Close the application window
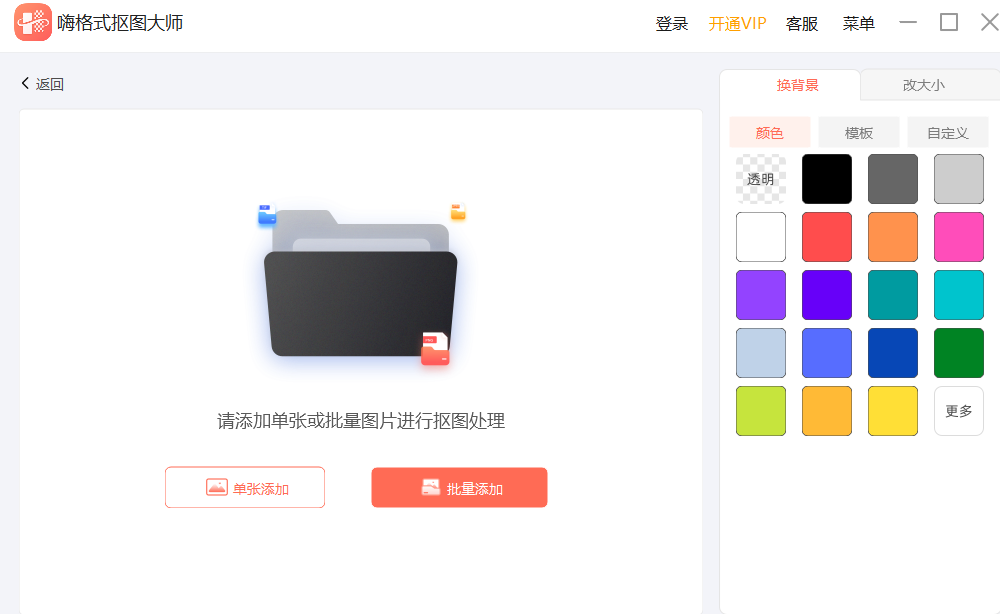This screenshot has height=614, width=1000. [x=989, y=22]
